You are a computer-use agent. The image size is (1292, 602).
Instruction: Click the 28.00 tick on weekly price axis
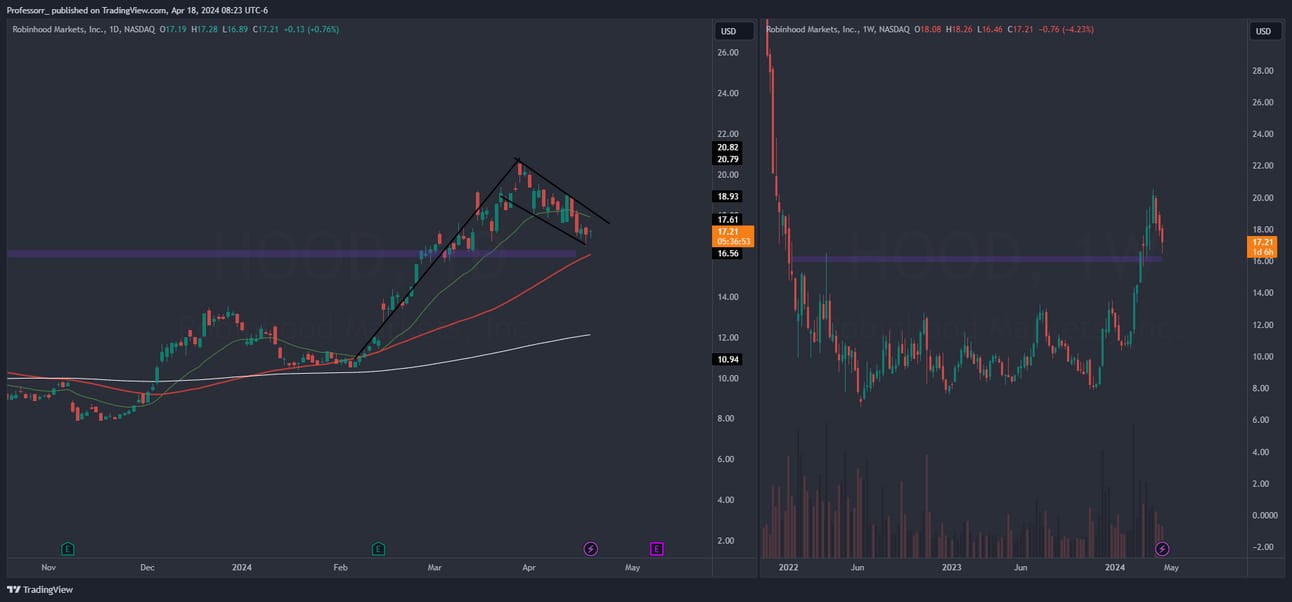[1261, 71]
